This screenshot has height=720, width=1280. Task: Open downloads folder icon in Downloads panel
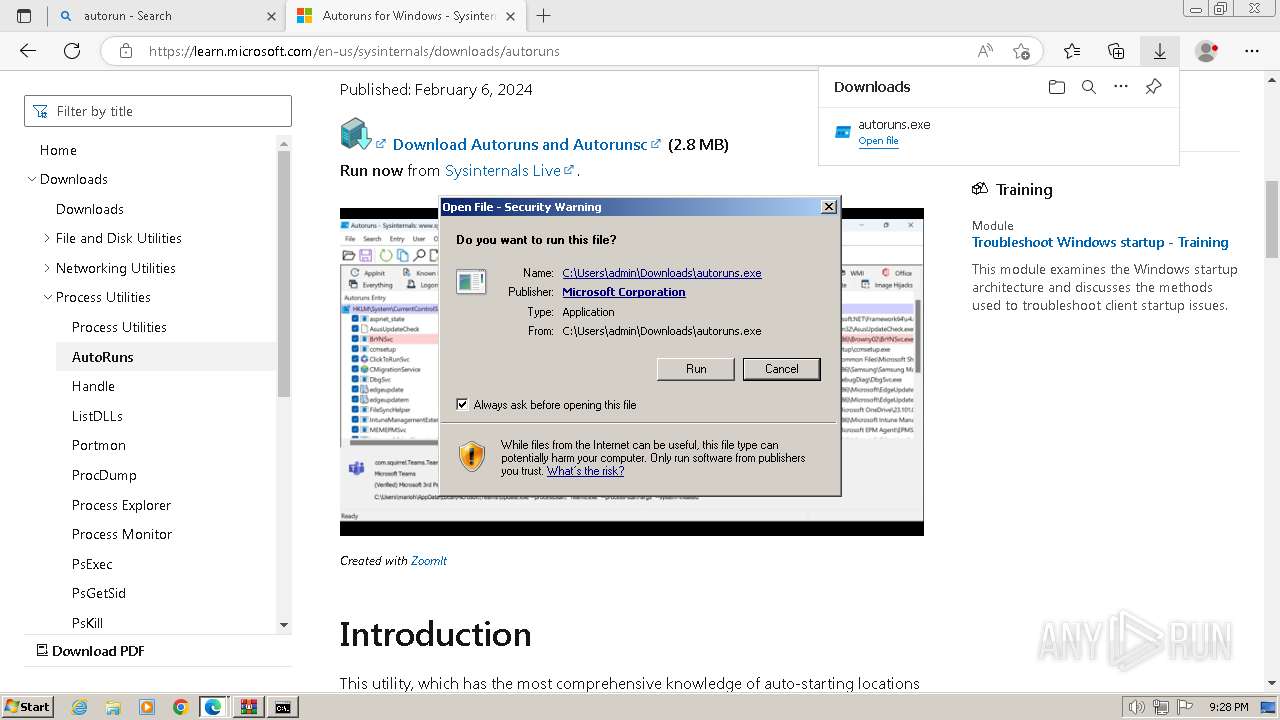1057,87
